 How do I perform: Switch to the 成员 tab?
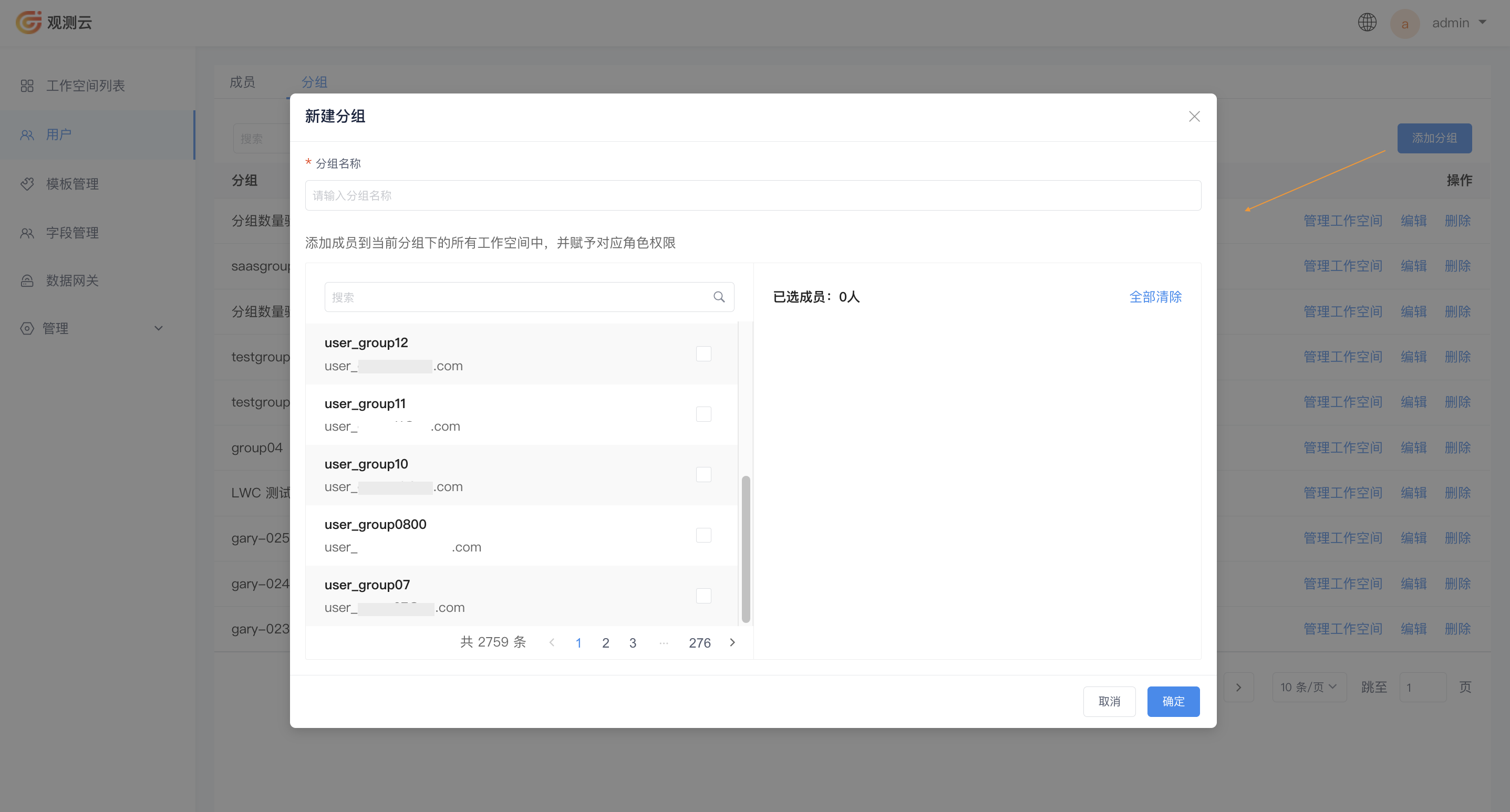point(242,82)
